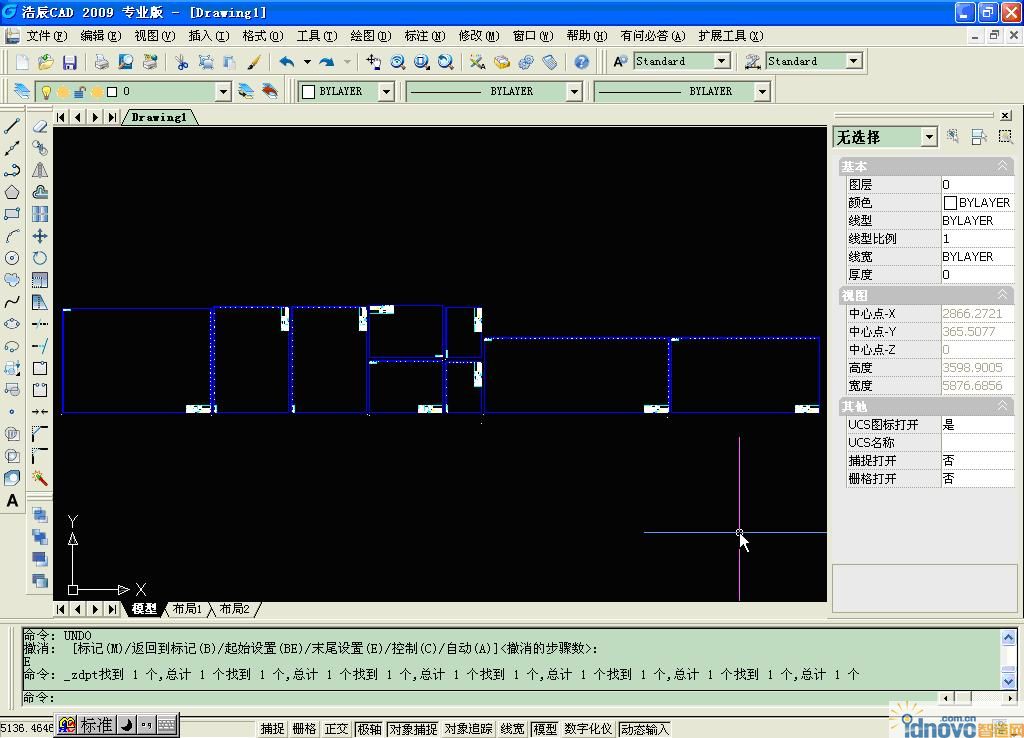
Task: Open the 绘图(D) menu
Action: 370,36
